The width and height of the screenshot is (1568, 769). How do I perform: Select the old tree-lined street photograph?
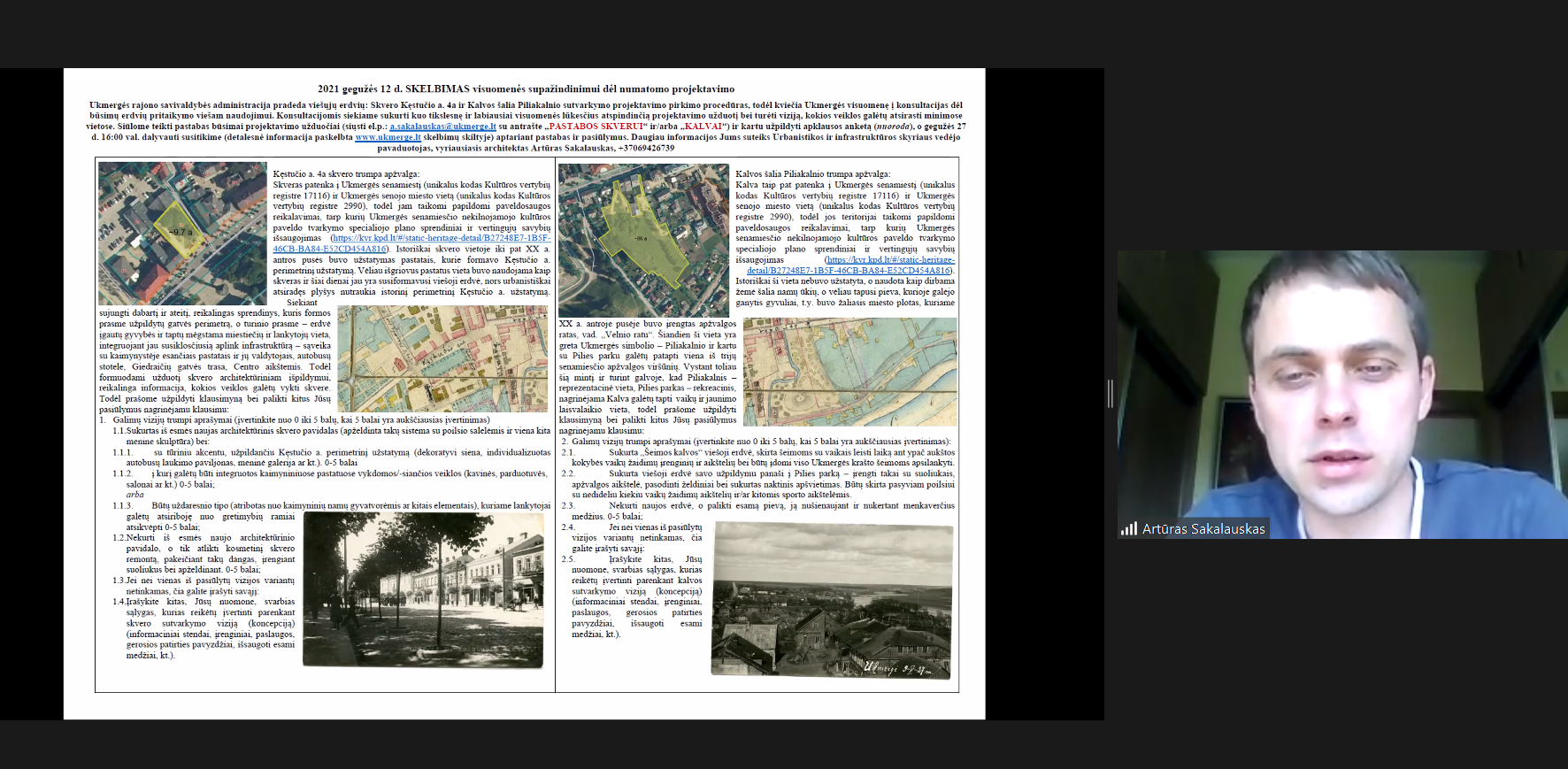[x=423, y=589]
